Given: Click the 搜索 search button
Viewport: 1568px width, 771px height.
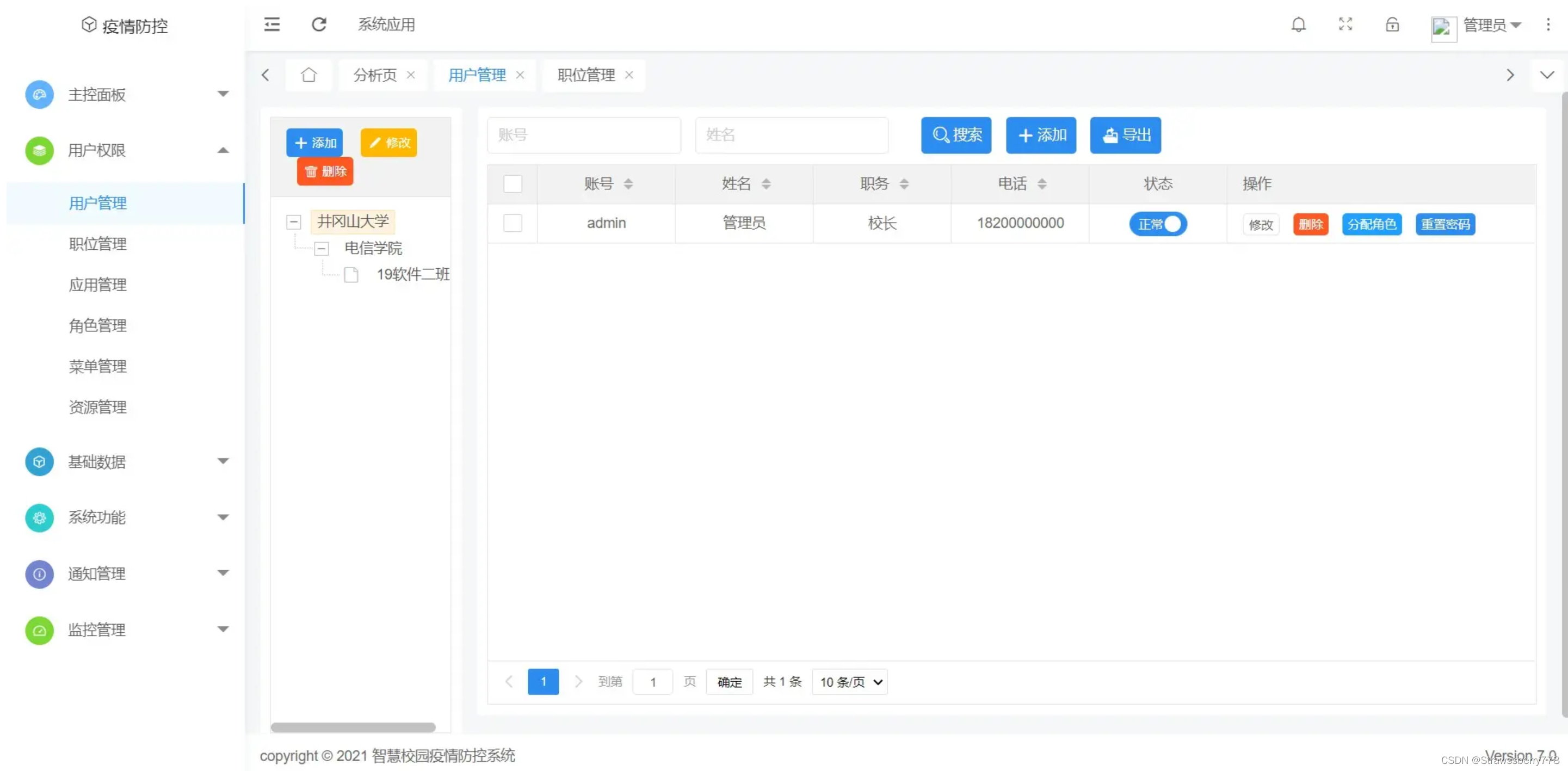Looking at the screenshot, I should coord(955,135).
